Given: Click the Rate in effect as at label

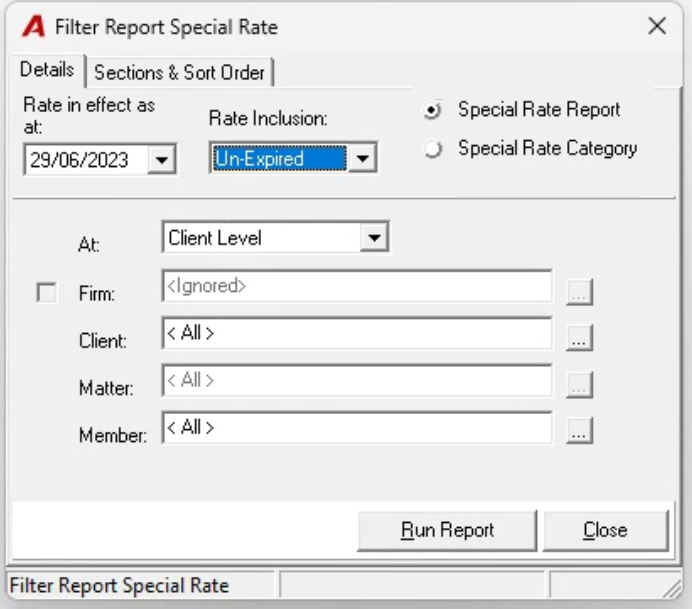Looking at the screenshot, I should coord(89,116).
